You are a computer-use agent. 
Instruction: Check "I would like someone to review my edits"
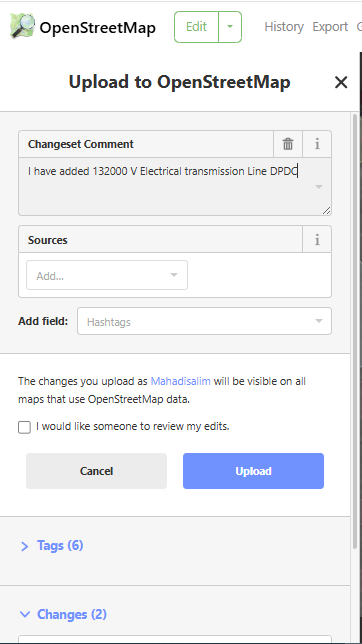tap(24, 427)
